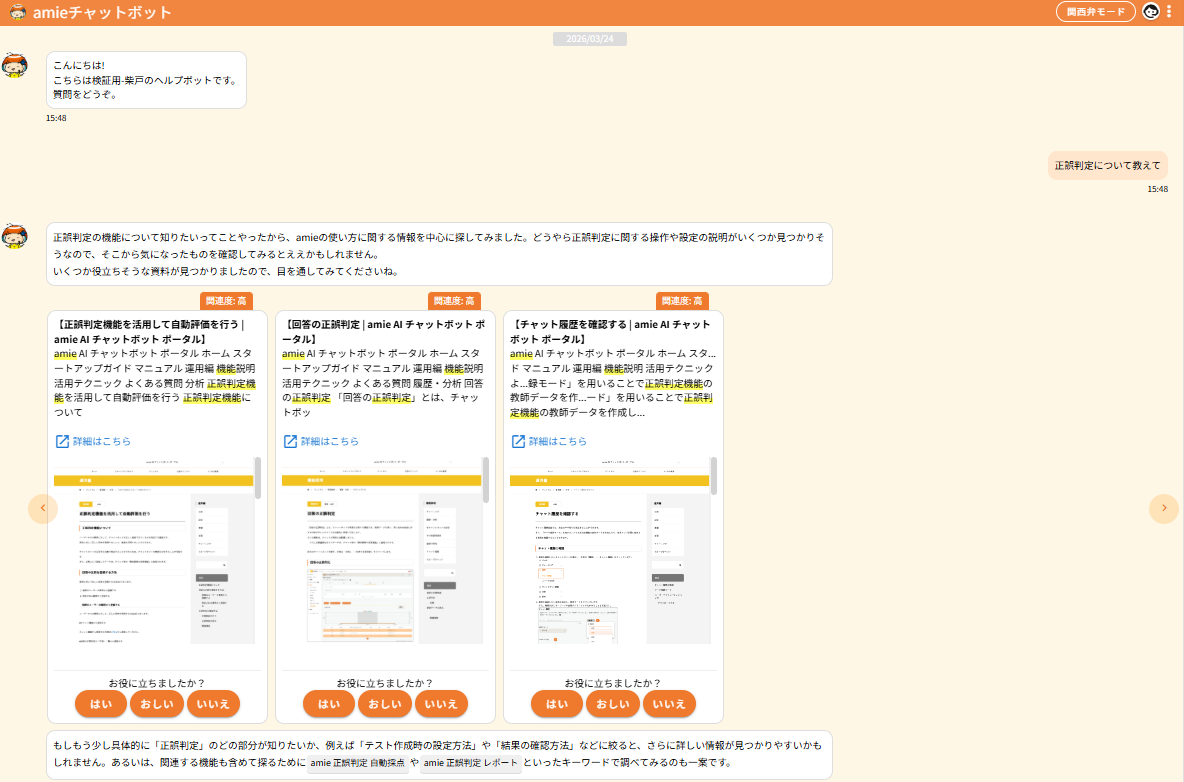Click the amie mascot logo in header
This screenshot has width=1184, height=782.
(18, 12)
